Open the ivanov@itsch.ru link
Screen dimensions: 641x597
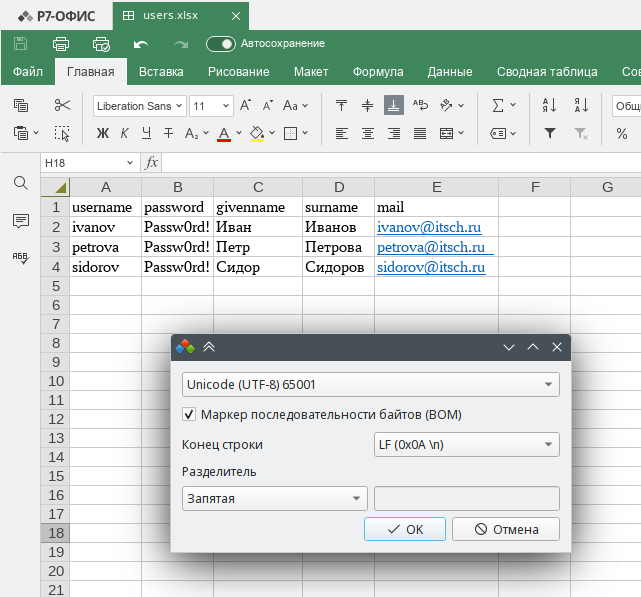429,227
